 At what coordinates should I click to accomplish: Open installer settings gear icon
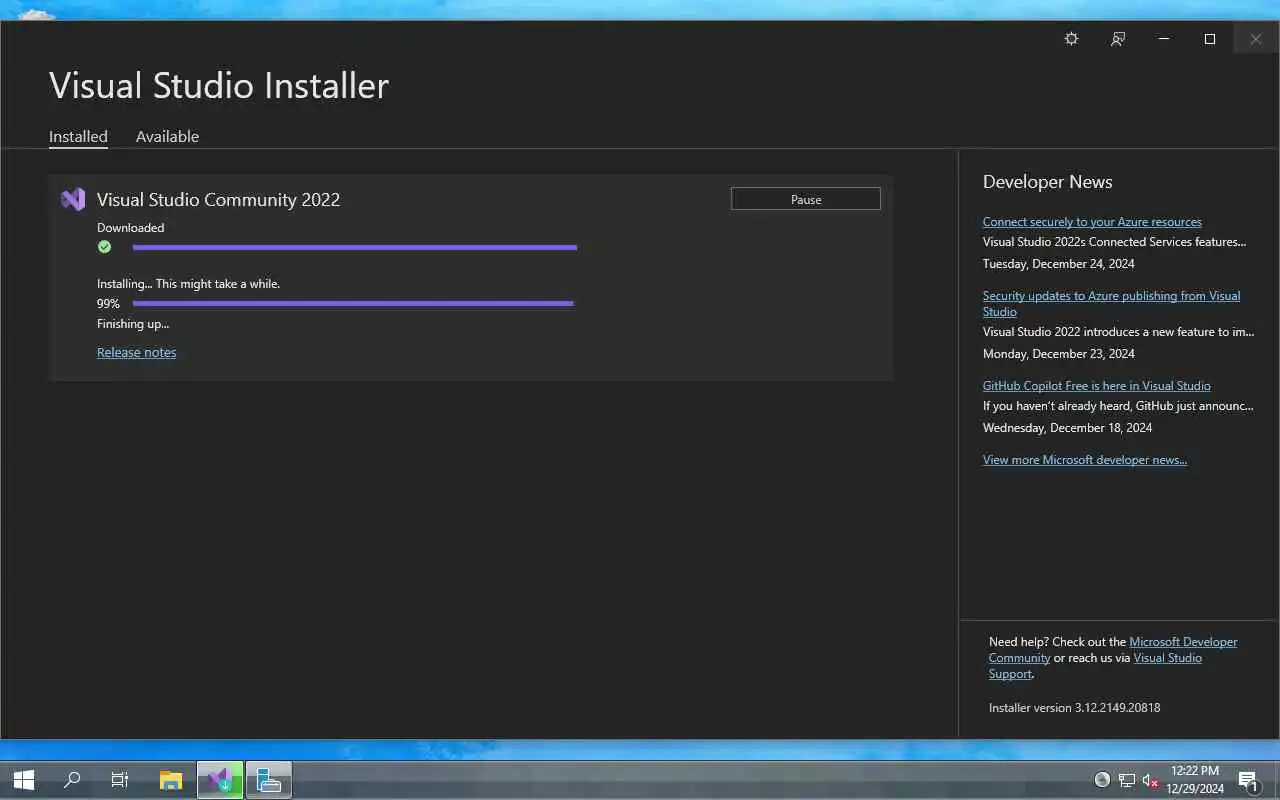(x=1071, y=39)
